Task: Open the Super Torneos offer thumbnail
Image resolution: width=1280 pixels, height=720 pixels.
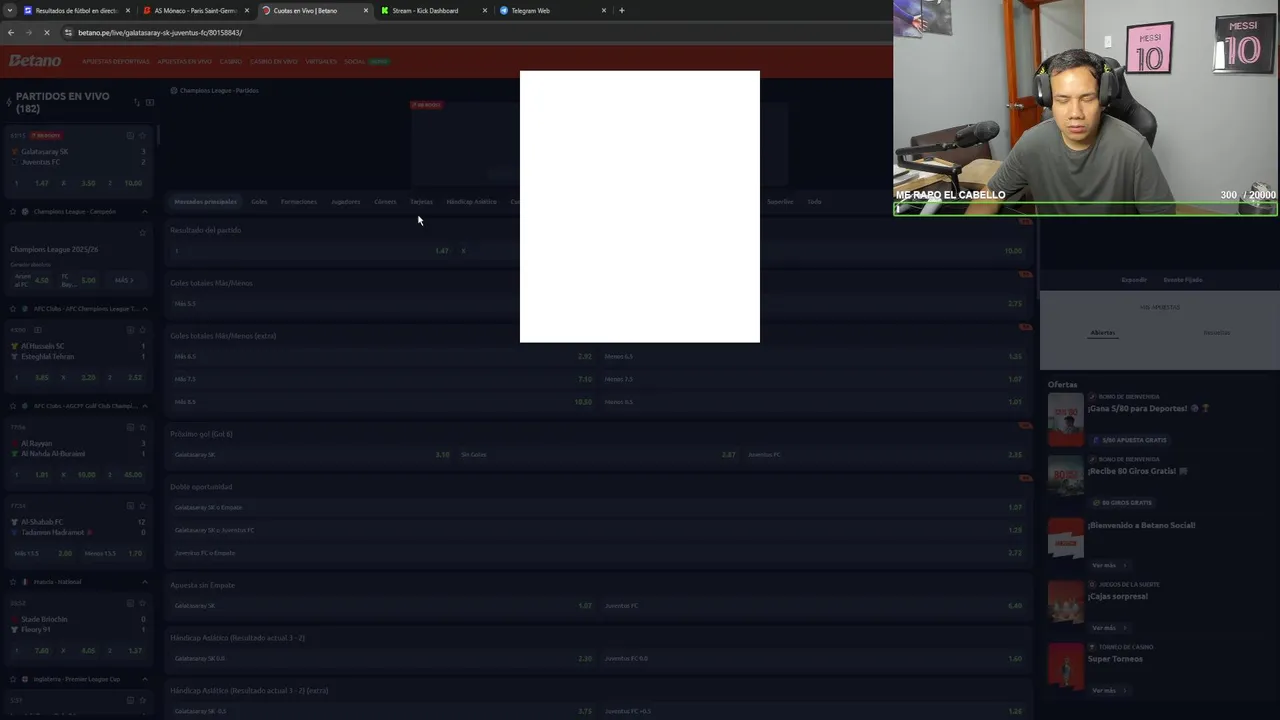Action: click(1065, 665)
